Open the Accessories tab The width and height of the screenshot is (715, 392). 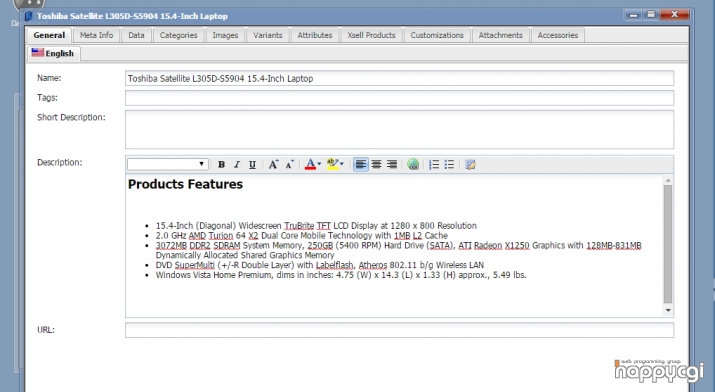558,35
